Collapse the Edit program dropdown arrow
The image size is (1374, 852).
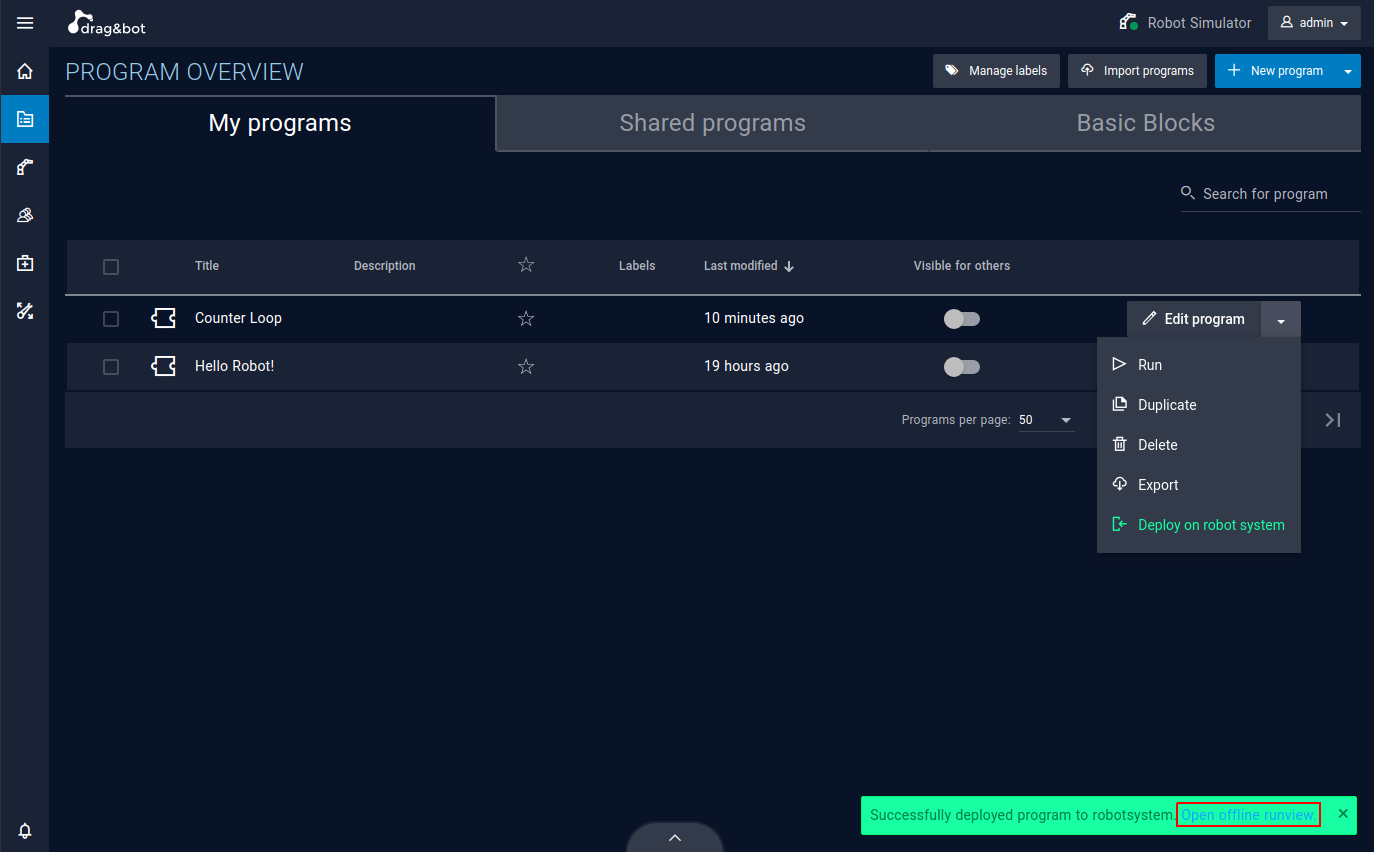point(1281,319)
